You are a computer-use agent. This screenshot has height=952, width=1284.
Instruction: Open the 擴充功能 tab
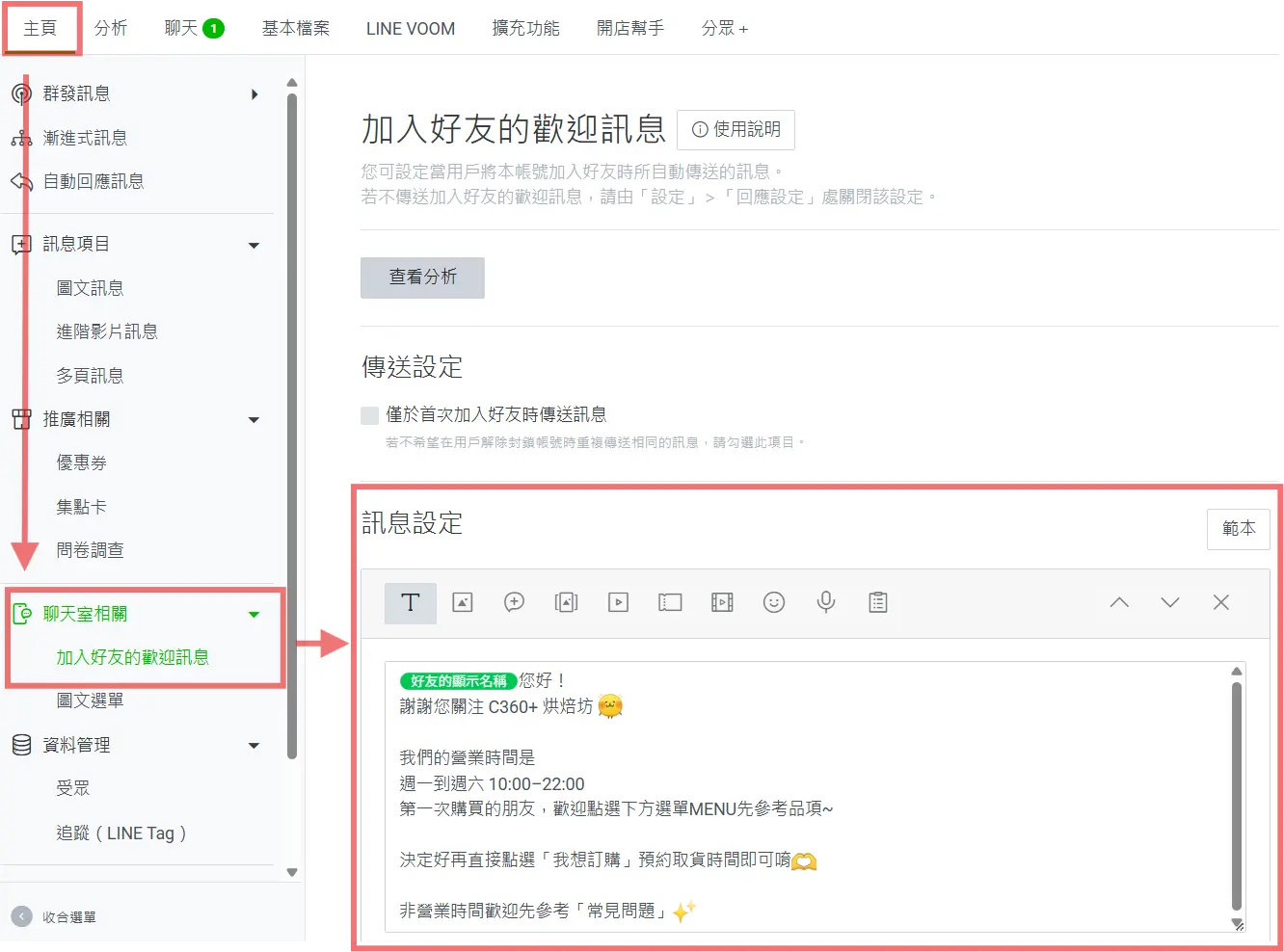526,28
